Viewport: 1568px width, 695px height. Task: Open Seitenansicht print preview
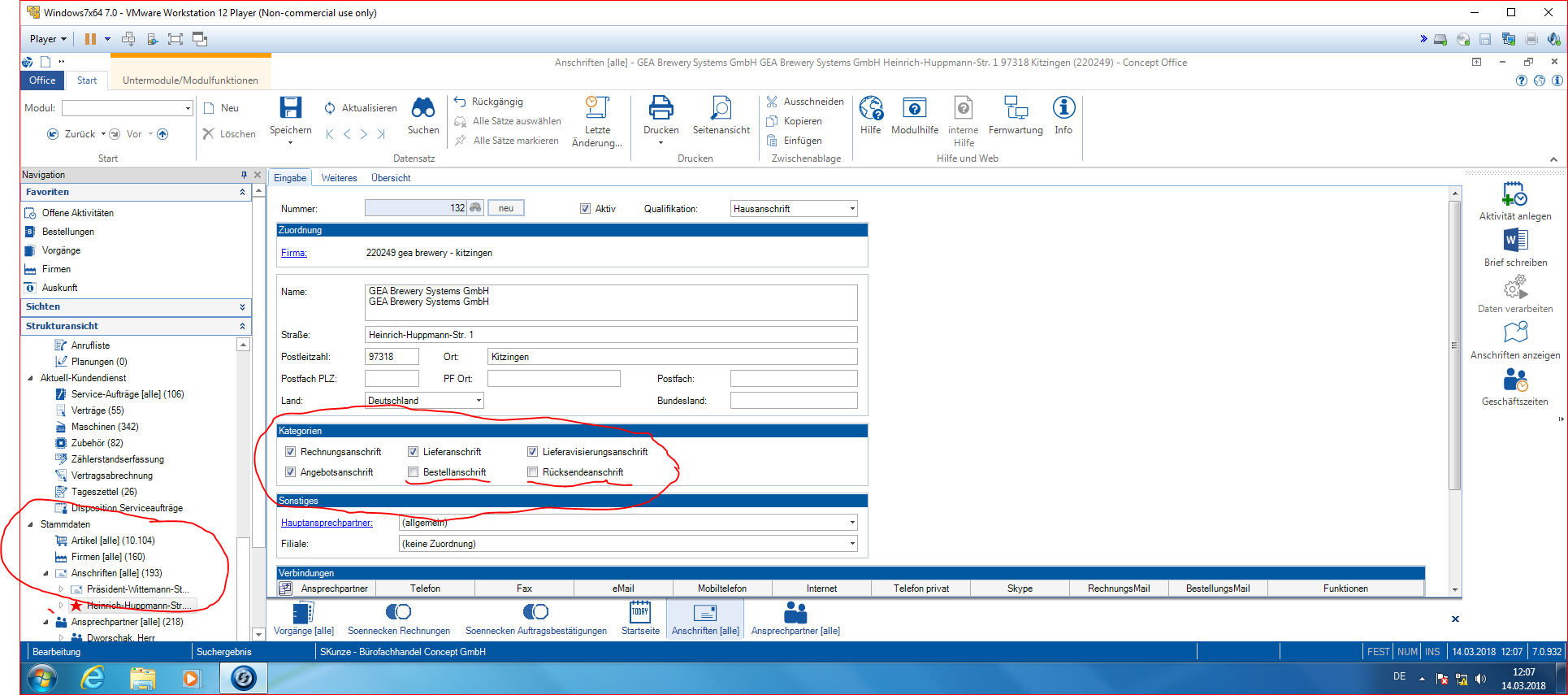(721, 109)
